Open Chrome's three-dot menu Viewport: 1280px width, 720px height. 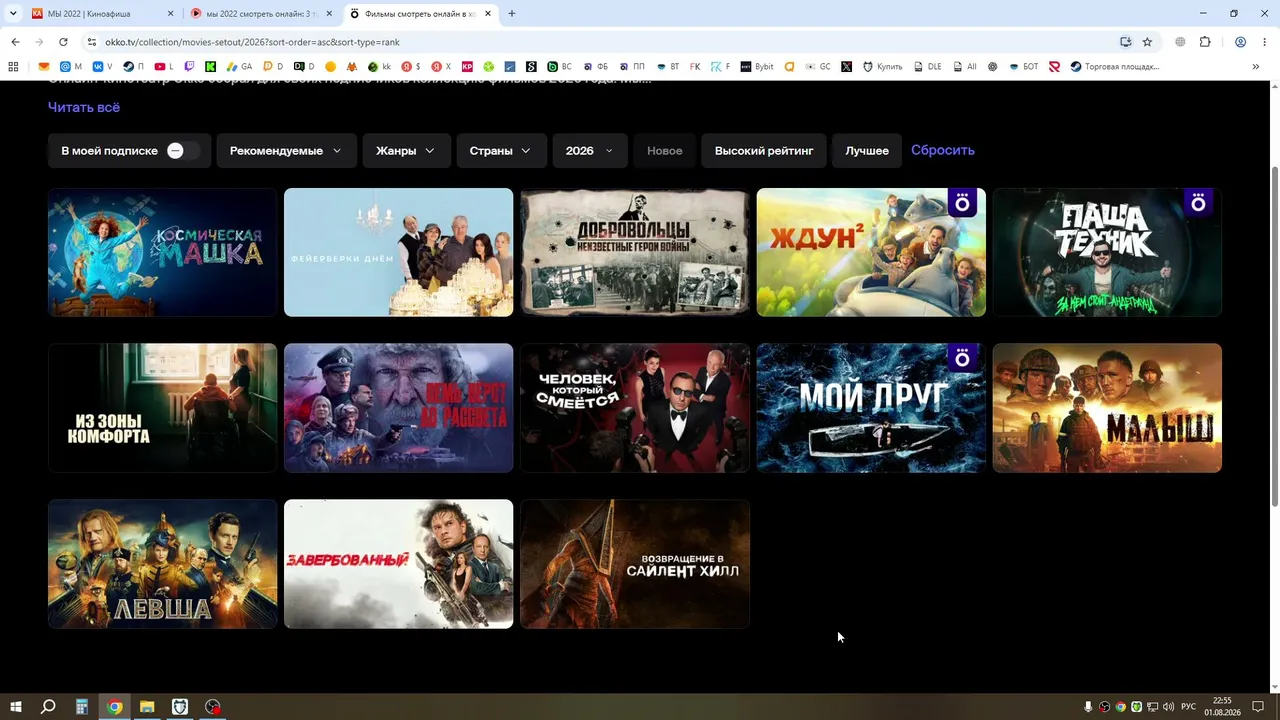coord(1265,42)
